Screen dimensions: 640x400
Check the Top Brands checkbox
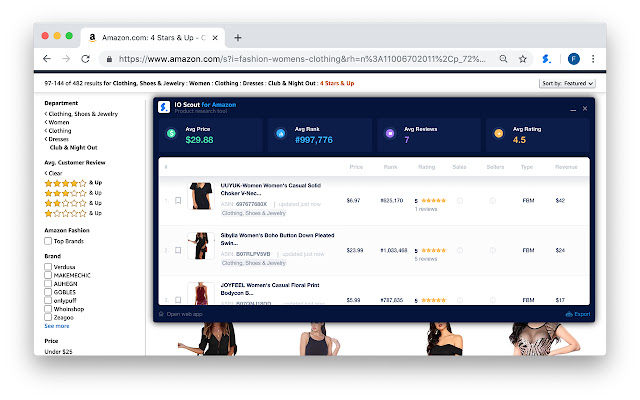tap(48, 241)
